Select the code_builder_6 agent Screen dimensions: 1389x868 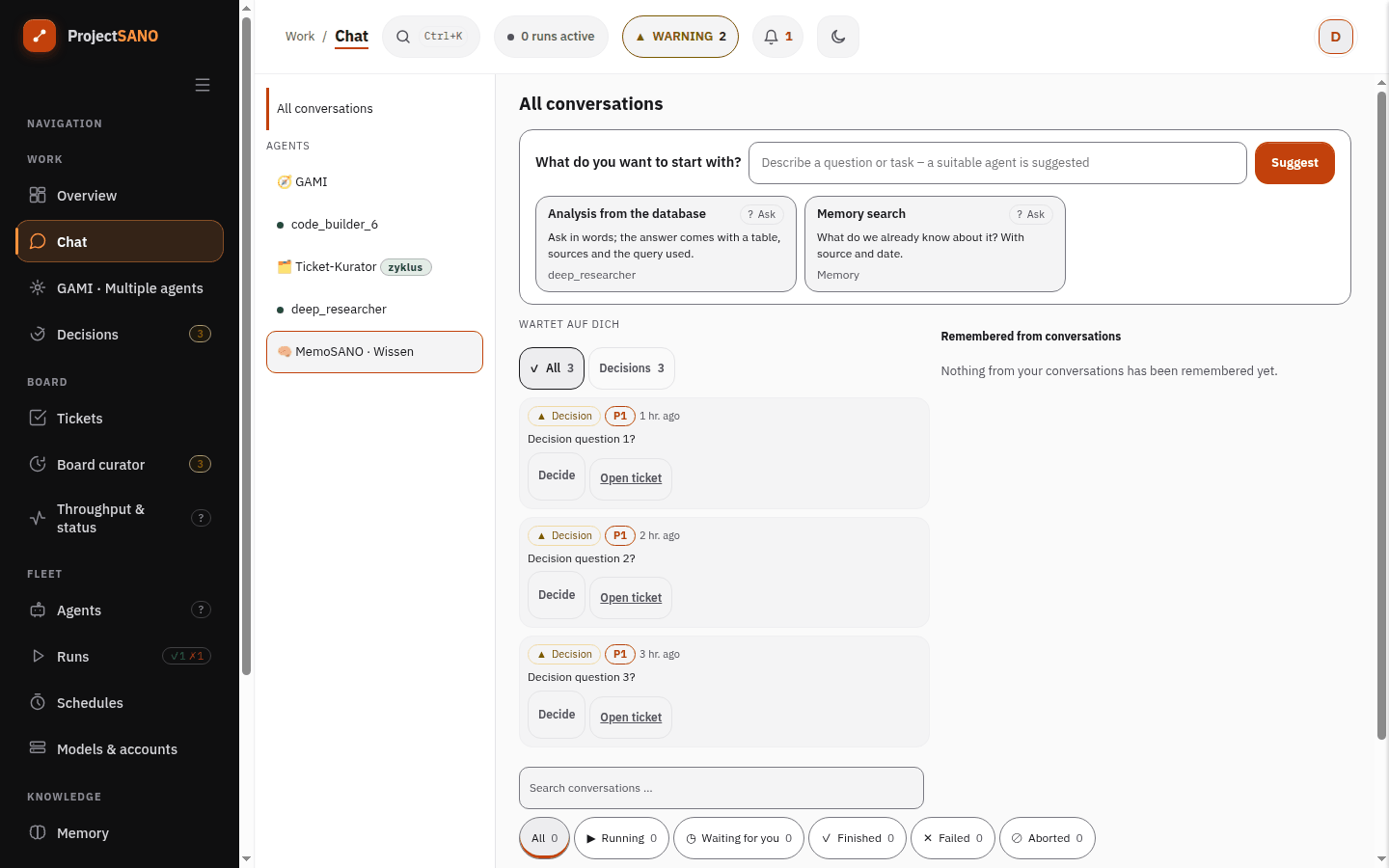point(374,224)
